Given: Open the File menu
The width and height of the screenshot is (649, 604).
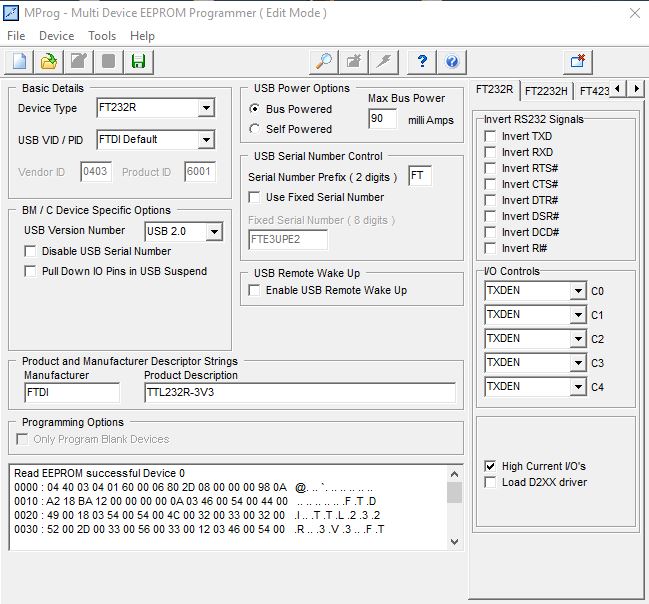Looking at the screenshot, I should click(16, 36).
